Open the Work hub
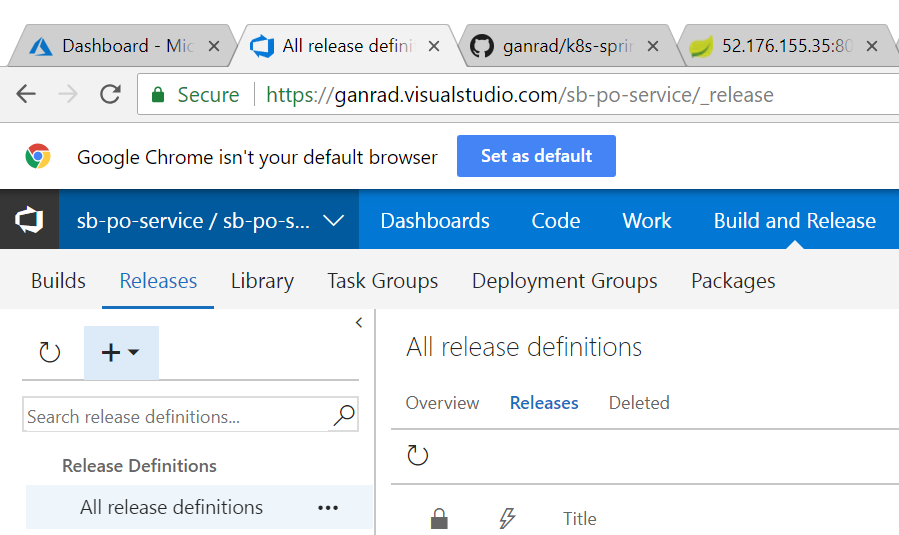The width and height of the screenshot is (899, 535). [x=647, y=221]
